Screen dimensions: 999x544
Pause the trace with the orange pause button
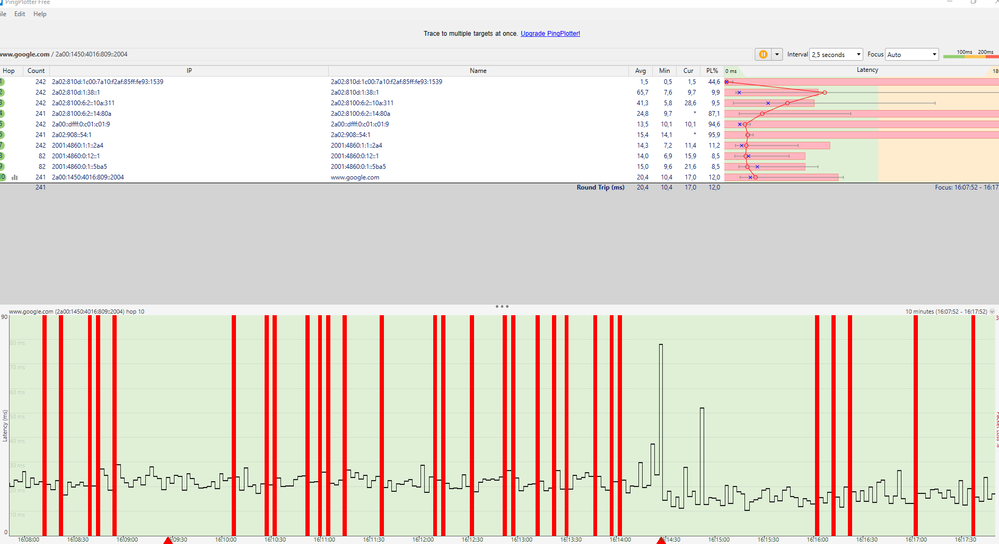coord(763,55)
